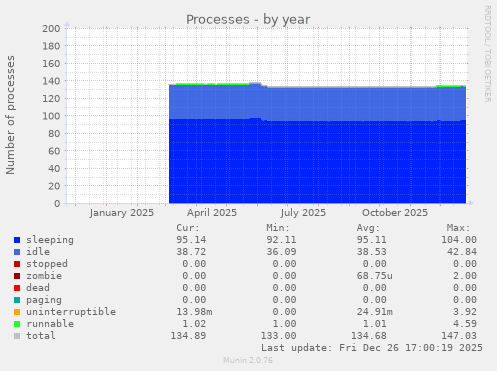Click the 'sleeping' legend label
Viewport: 497px width, 371px height.
click(50, 240)
